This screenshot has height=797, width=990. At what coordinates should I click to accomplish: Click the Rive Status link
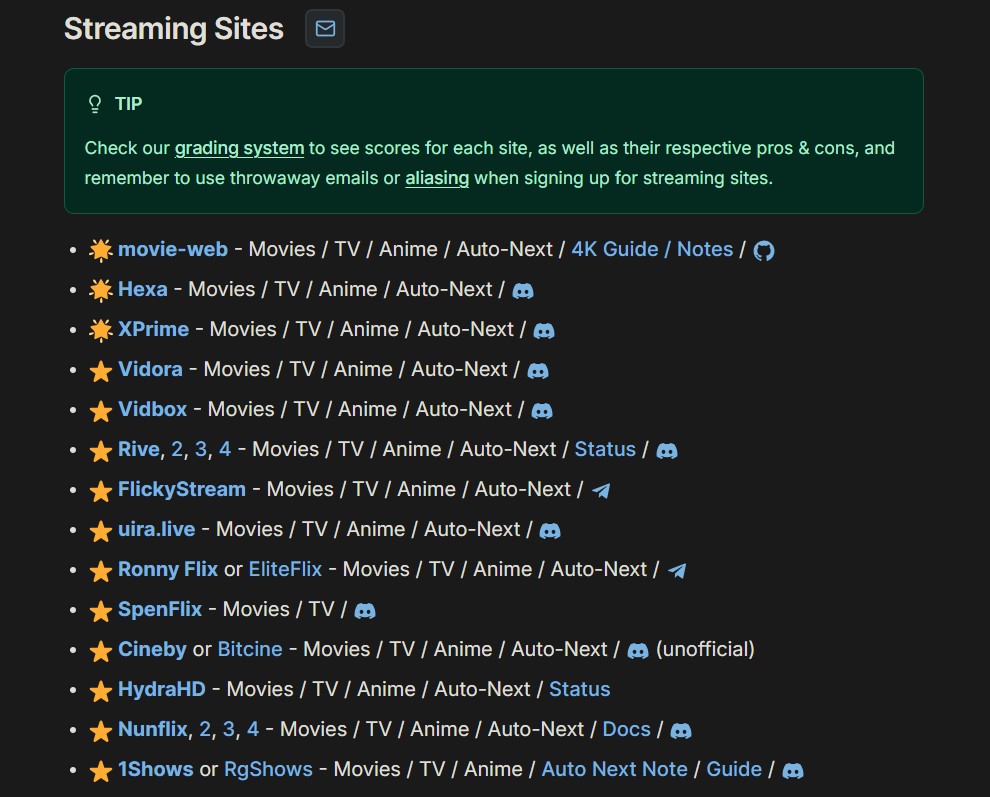[605, 449]
